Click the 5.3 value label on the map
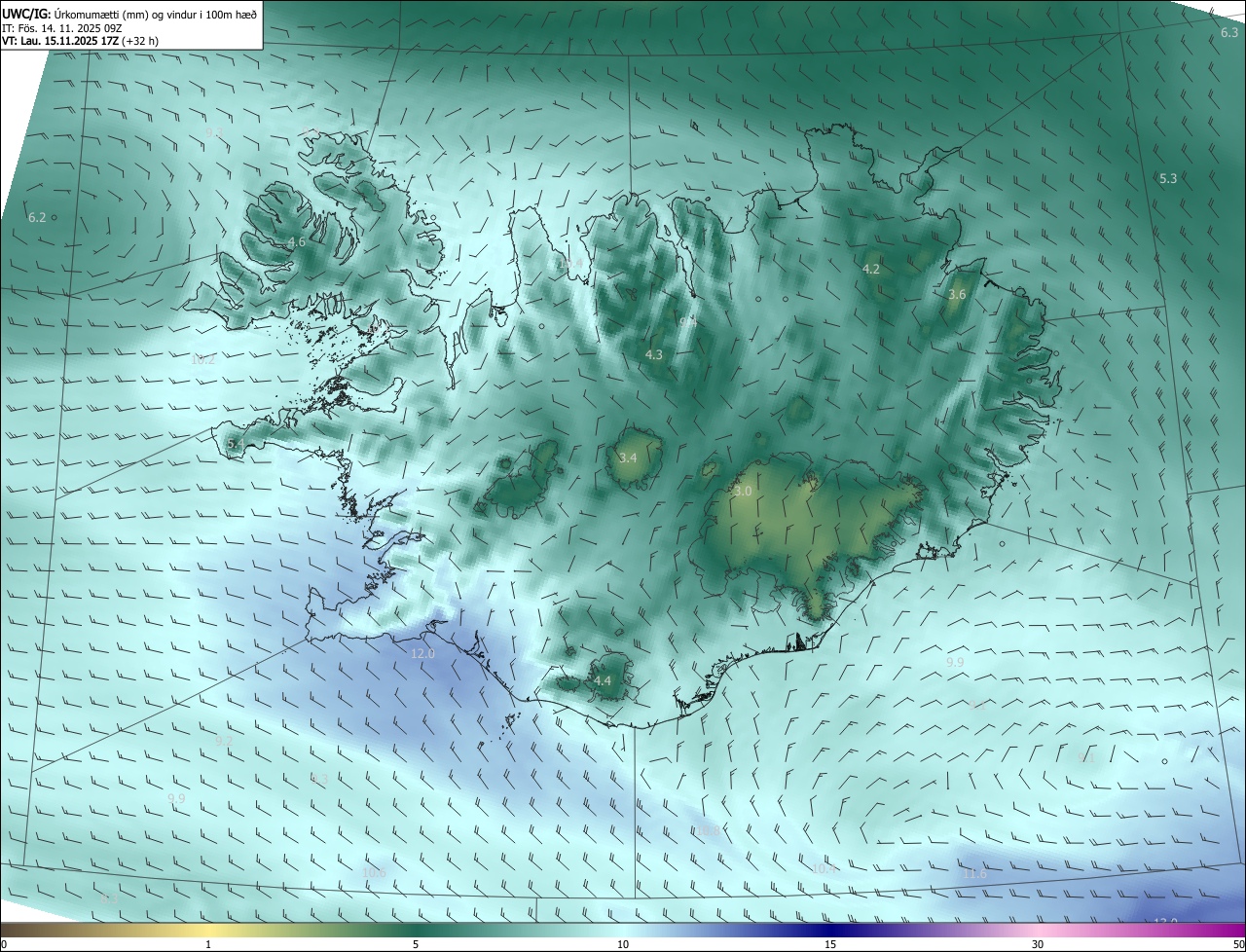Screen dimensions: 1246x952 (1168, 178)
